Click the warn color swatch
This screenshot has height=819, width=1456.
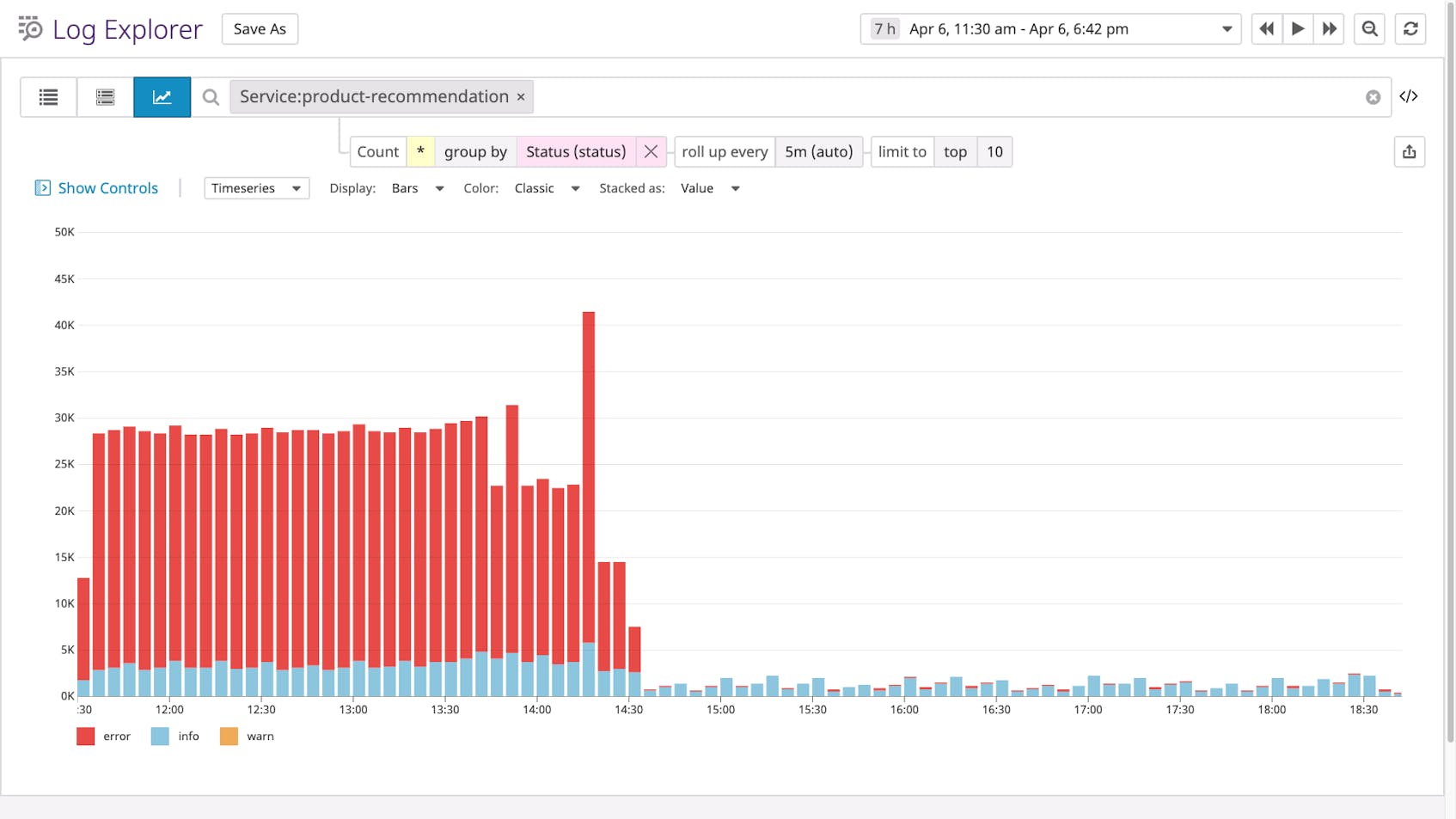point(228,736)
